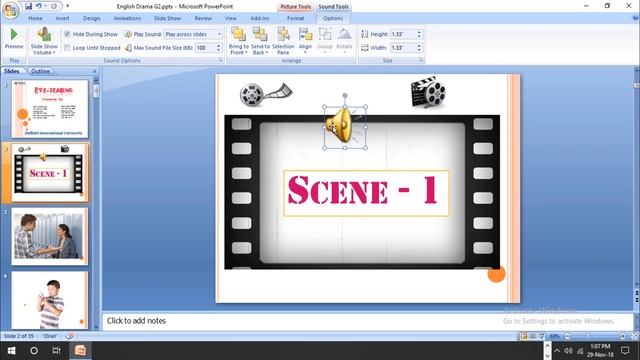
Task: Select the film reel clipart
Action: (266, 94)
